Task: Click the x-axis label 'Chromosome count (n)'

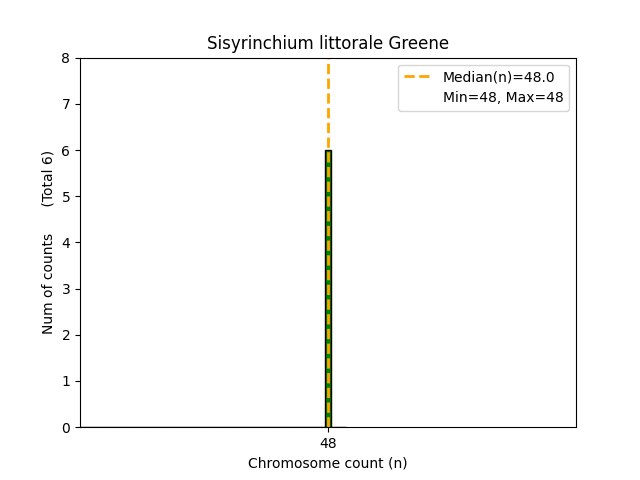Action: click(328, 463)
